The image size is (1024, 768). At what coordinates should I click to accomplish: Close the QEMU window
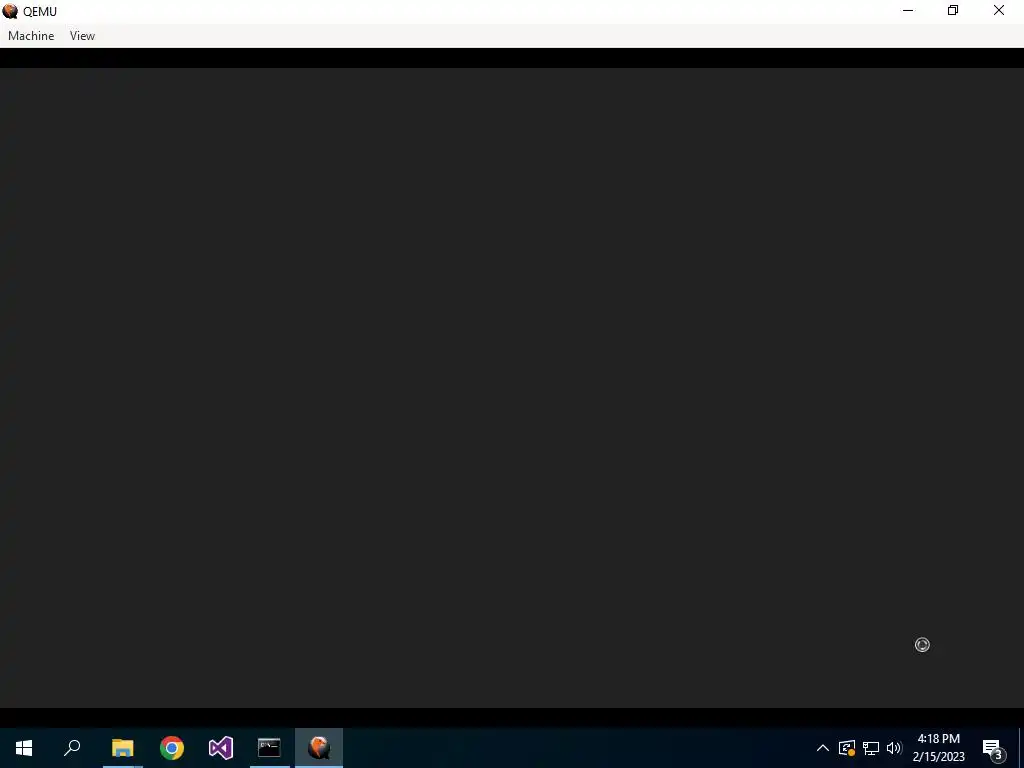(999, 10)
